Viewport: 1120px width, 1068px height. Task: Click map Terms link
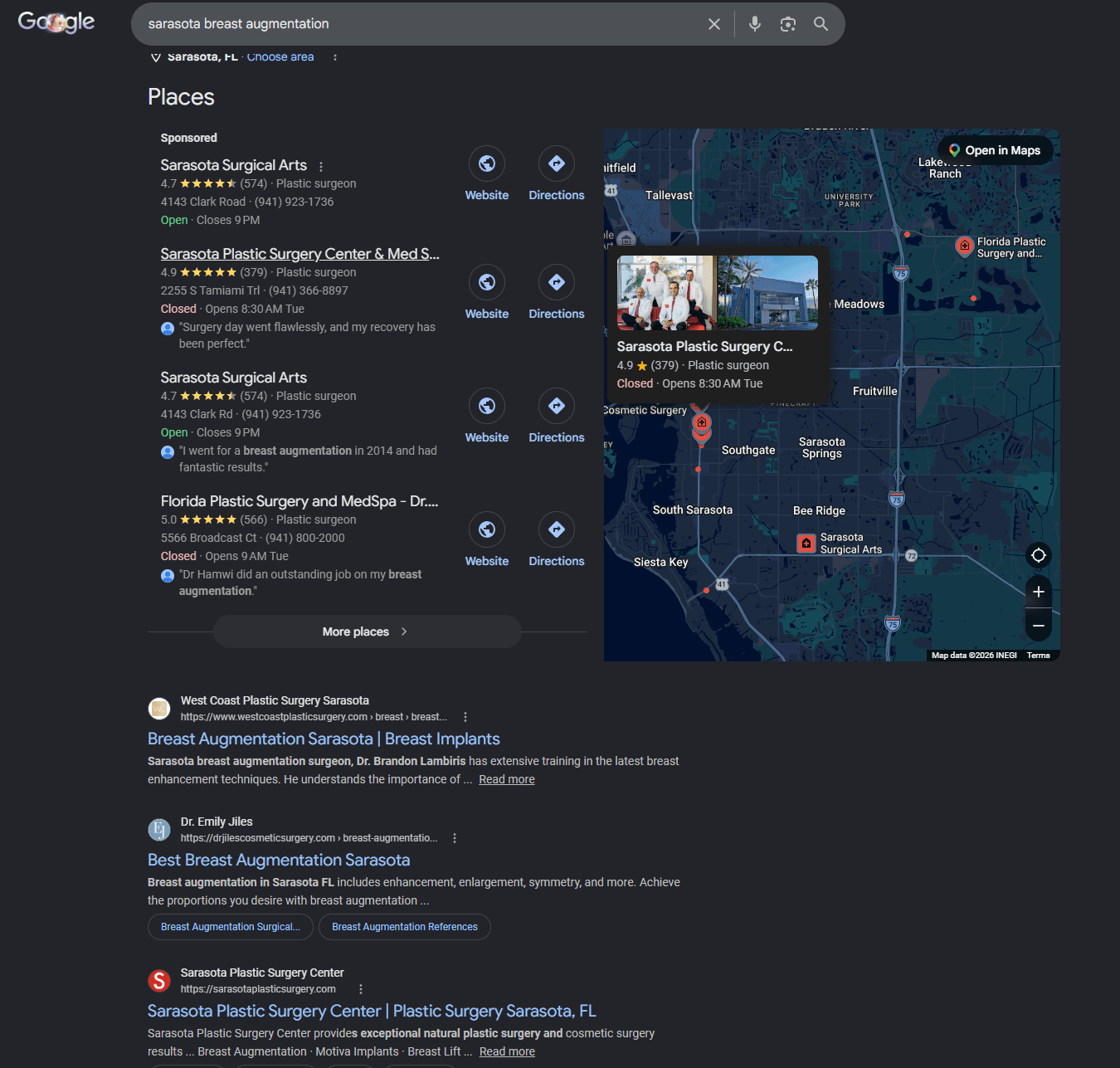point(1039,656)
